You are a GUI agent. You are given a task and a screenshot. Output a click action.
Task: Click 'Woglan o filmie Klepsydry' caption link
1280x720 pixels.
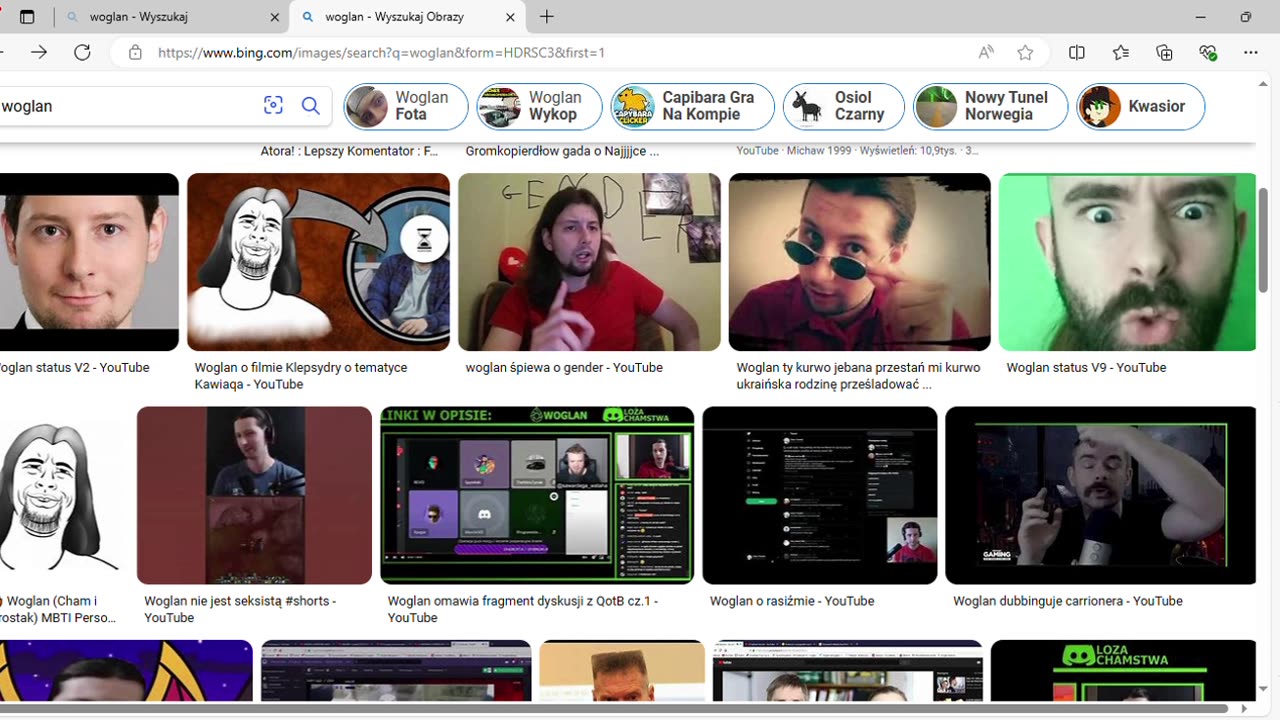coord(300,376)
